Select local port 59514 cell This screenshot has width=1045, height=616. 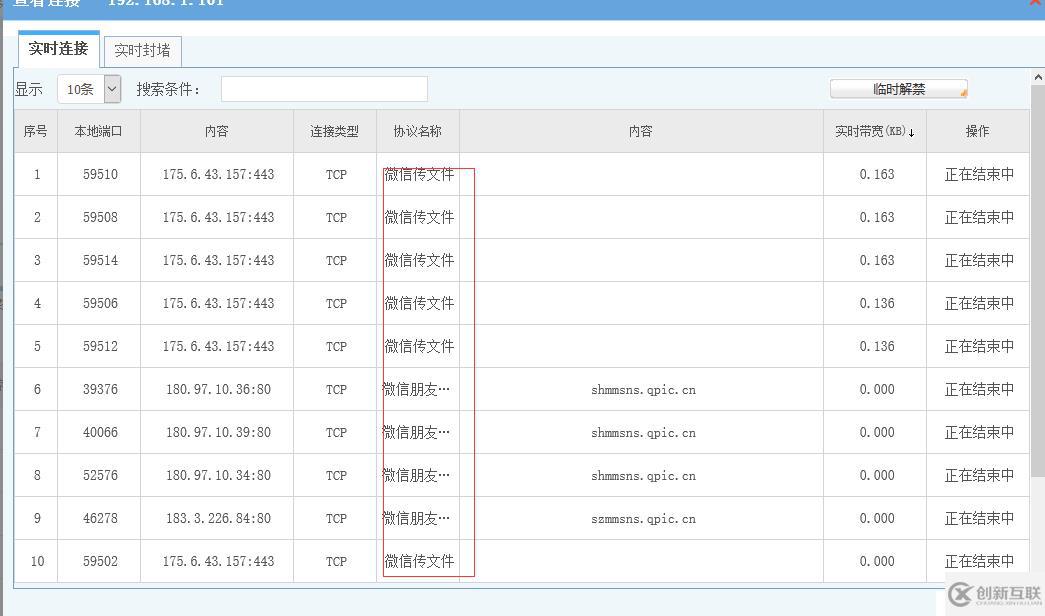click(100, 261)
